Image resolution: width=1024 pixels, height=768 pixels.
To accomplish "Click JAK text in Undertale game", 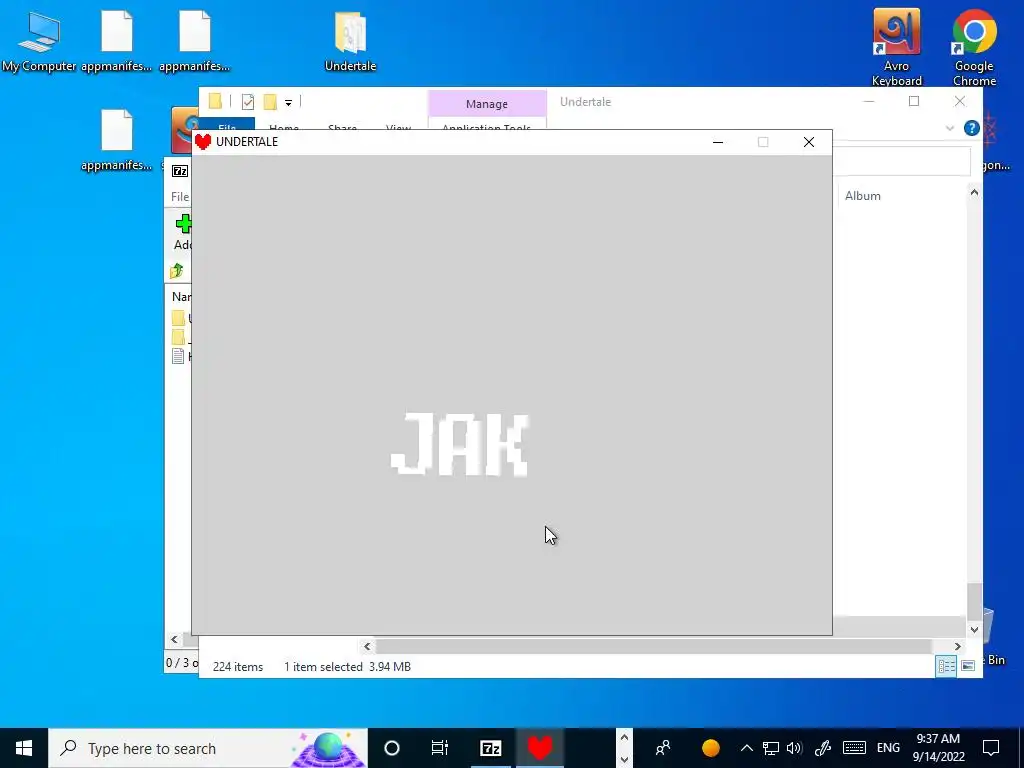I will [x=460, y=444].
